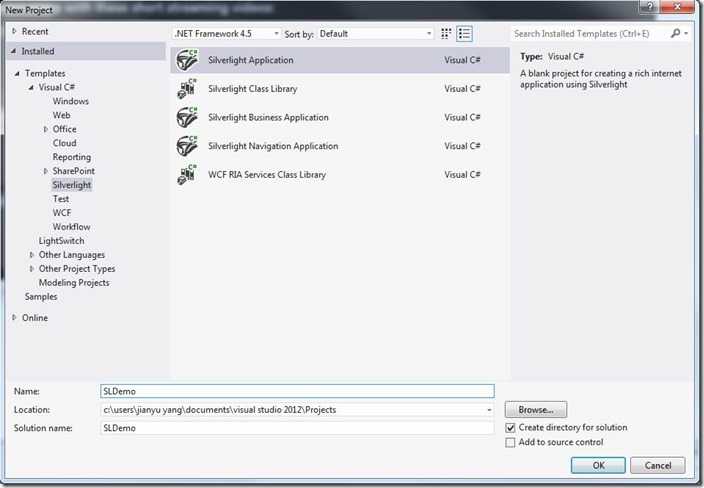Click the Silverlight Navigation Application icon
This screenshot has height=488, width=704.
[x=187, y=146]
